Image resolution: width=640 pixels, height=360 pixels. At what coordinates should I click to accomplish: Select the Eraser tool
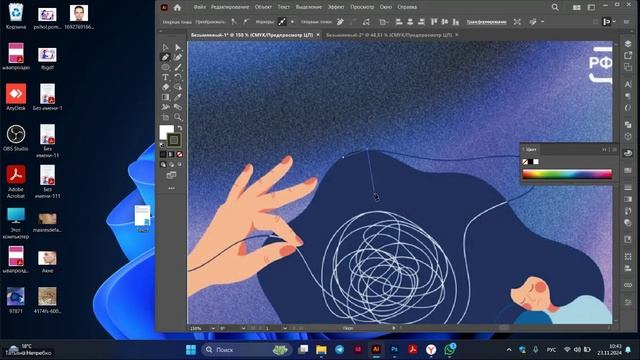pos(165,87)
